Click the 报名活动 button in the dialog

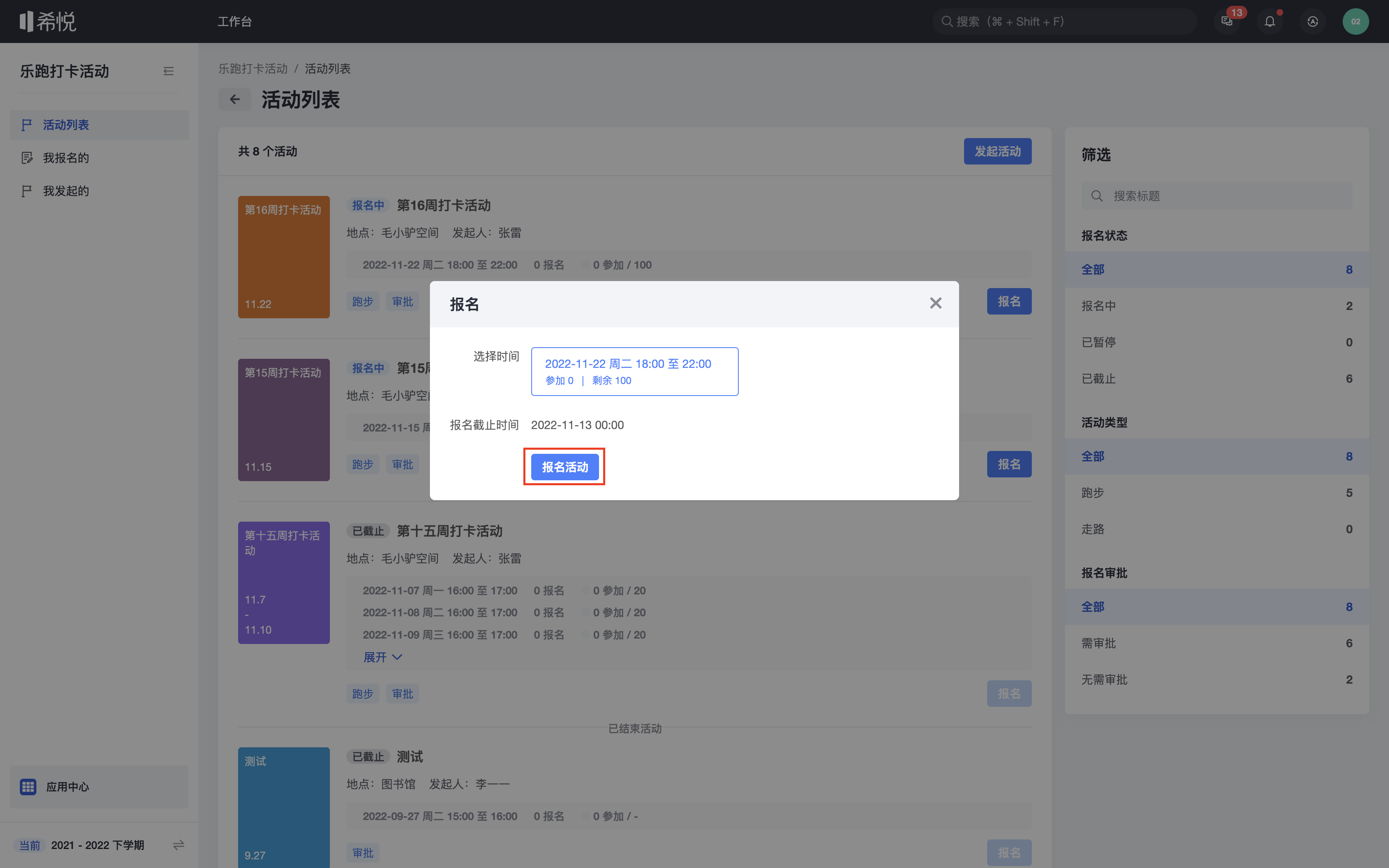point(565,467)
